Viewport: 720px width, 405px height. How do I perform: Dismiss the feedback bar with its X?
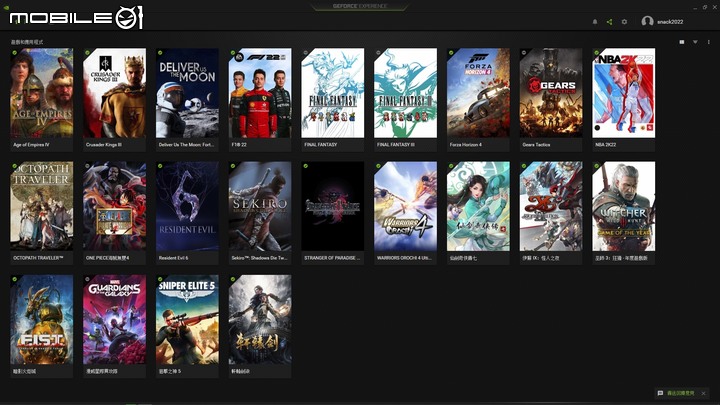pyautogui.click(x=703, y=393)
